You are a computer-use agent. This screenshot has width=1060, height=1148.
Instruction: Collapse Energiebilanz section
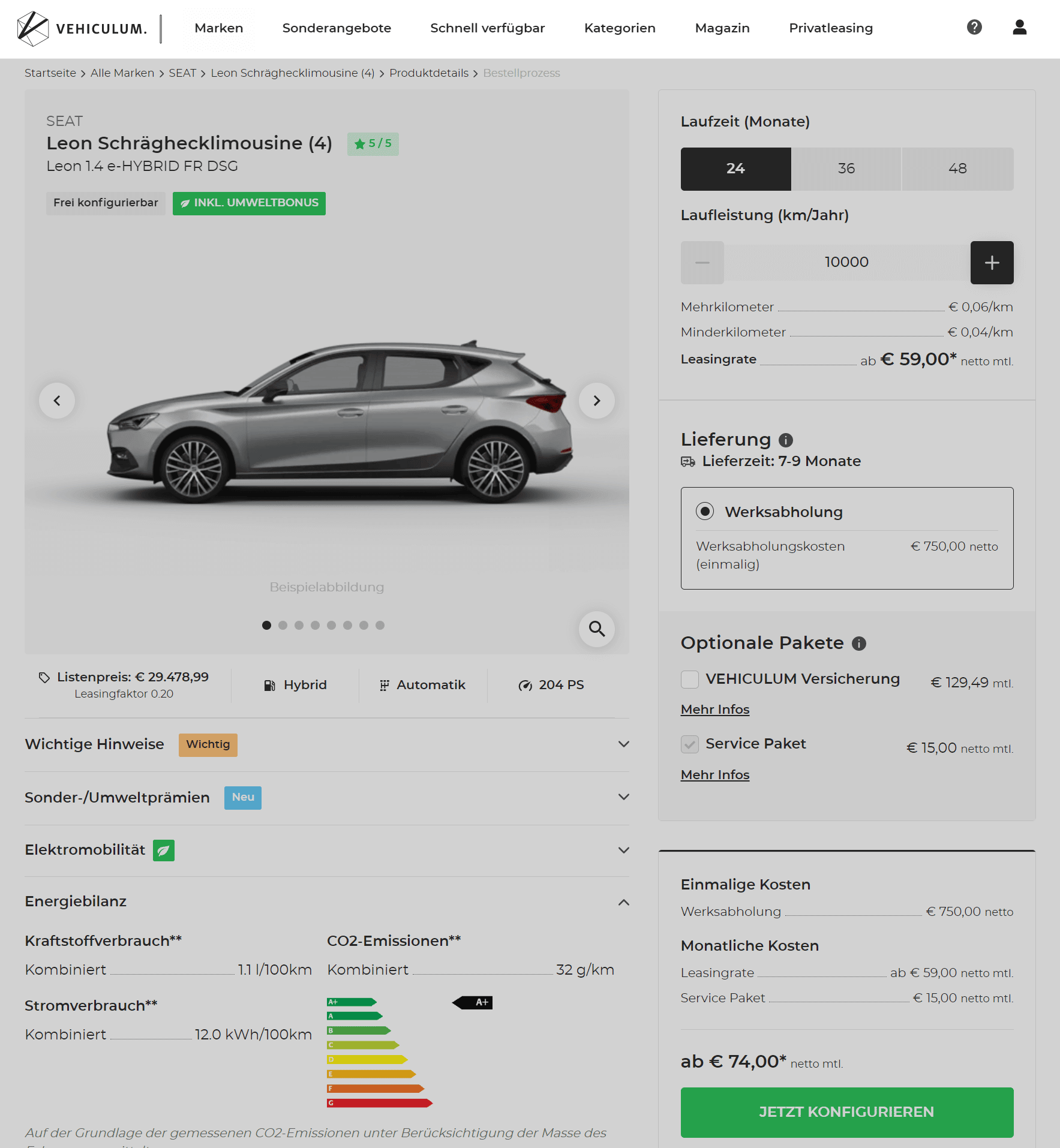click(x=327, y=901)
